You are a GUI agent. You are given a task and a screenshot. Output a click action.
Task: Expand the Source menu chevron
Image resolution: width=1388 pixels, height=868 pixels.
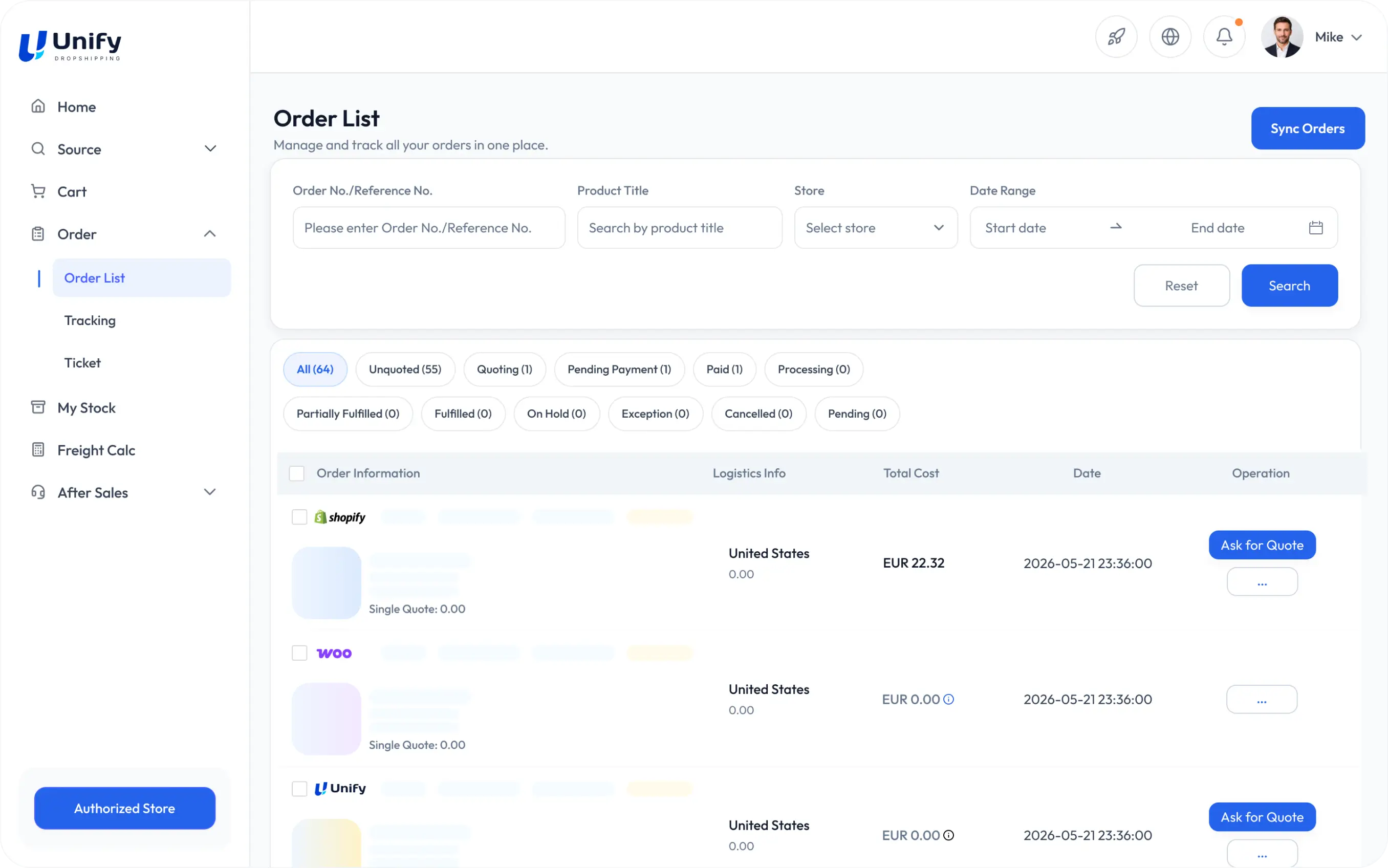[x=210, y=149]
